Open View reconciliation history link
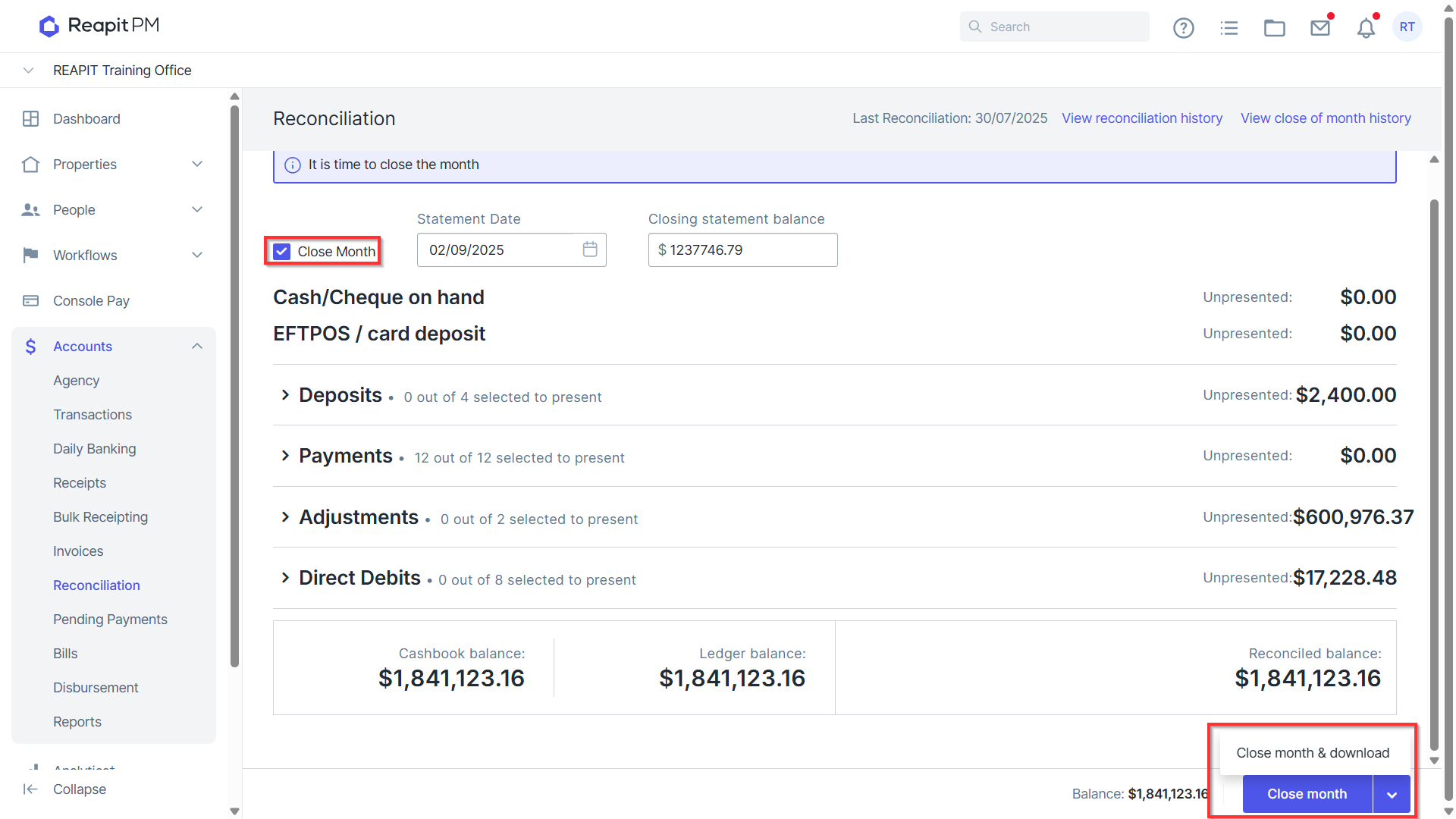1456x819 pixels. point(1142,118)
